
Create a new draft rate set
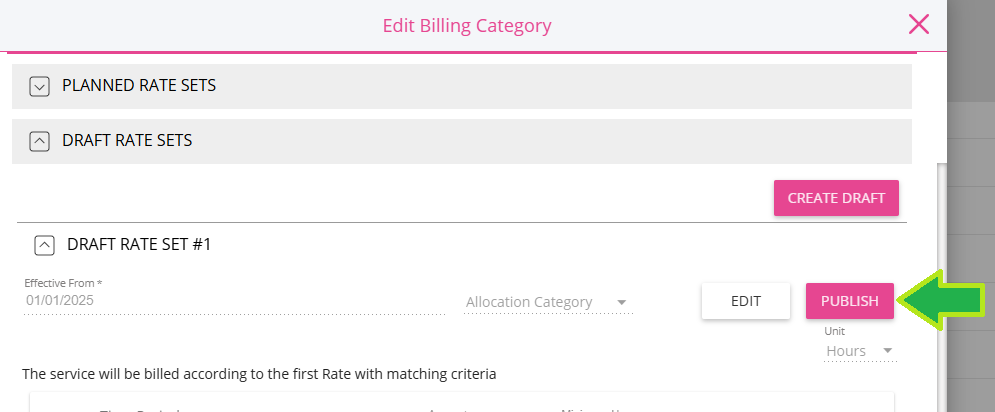[836, 198]
